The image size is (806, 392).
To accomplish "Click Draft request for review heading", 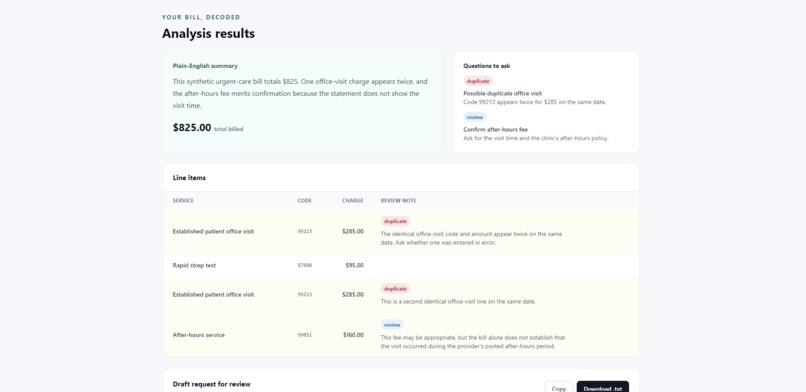I will [212, 384].
